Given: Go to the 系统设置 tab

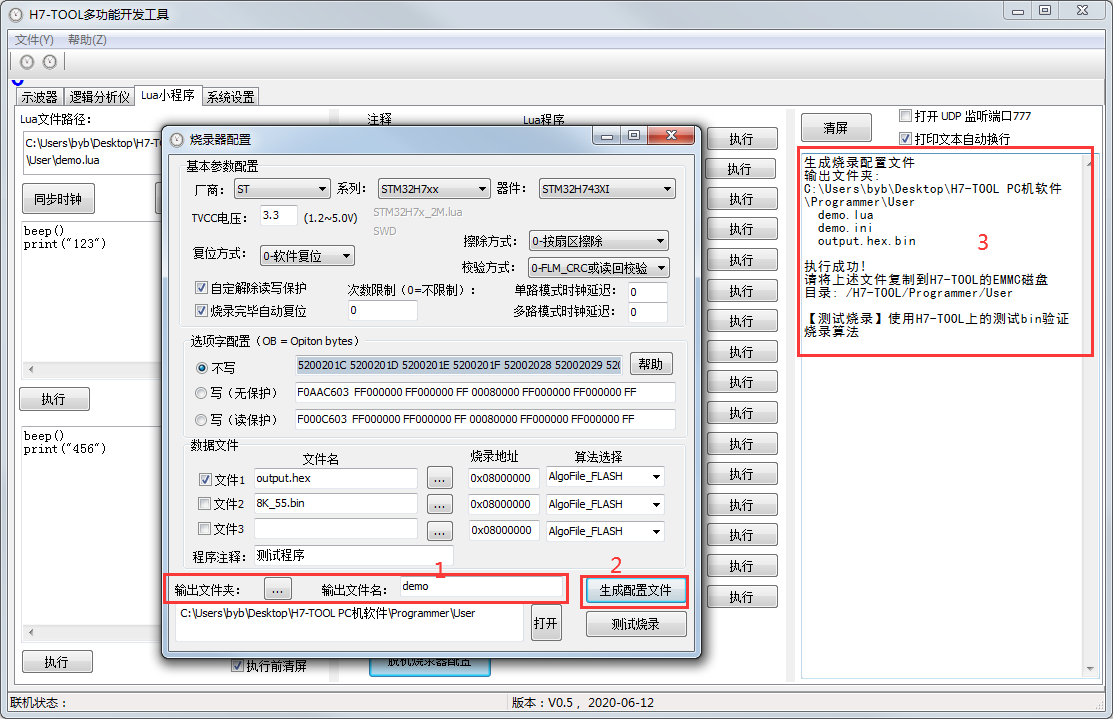Looking at the screenshot, I should pos(231,97).
